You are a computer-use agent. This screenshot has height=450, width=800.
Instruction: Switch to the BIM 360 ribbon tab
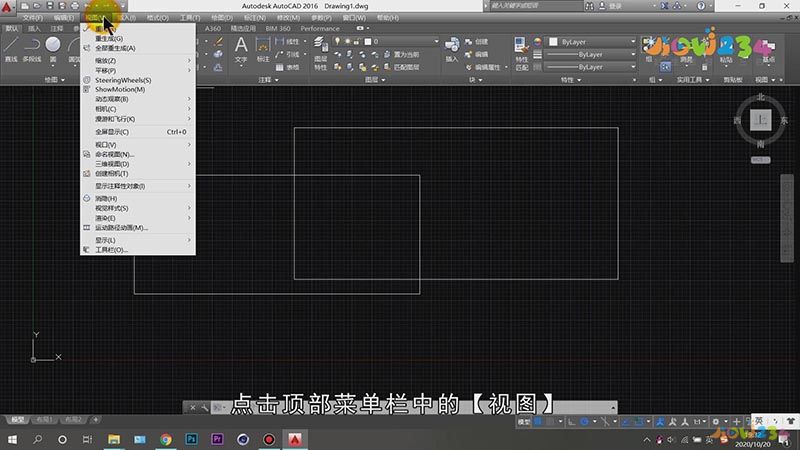[x=278, y=29]
